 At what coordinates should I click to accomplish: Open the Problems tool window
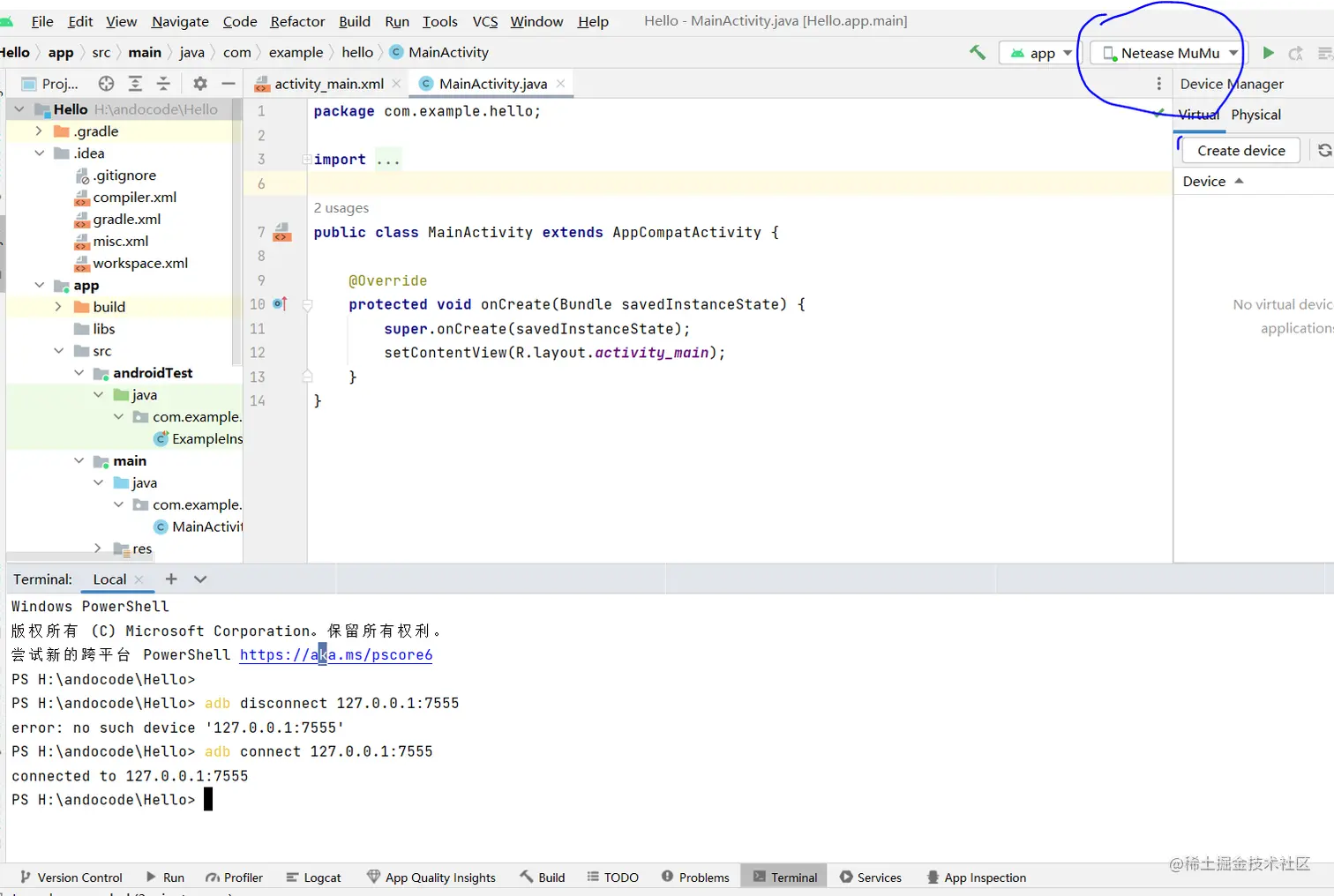click(695, 877)
